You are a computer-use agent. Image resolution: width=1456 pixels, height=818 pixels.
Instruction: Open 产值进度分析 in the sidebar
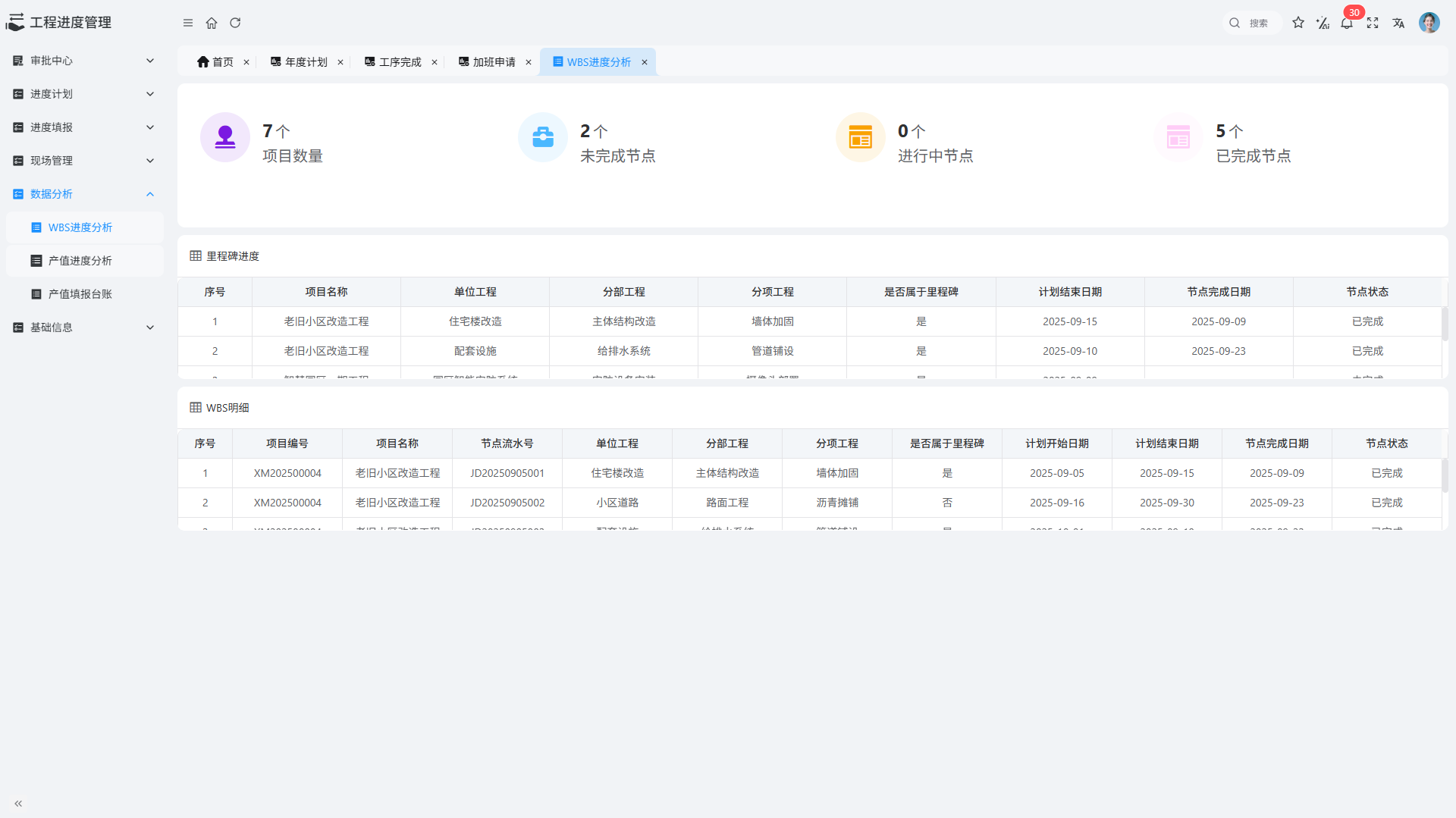point(80,261)
